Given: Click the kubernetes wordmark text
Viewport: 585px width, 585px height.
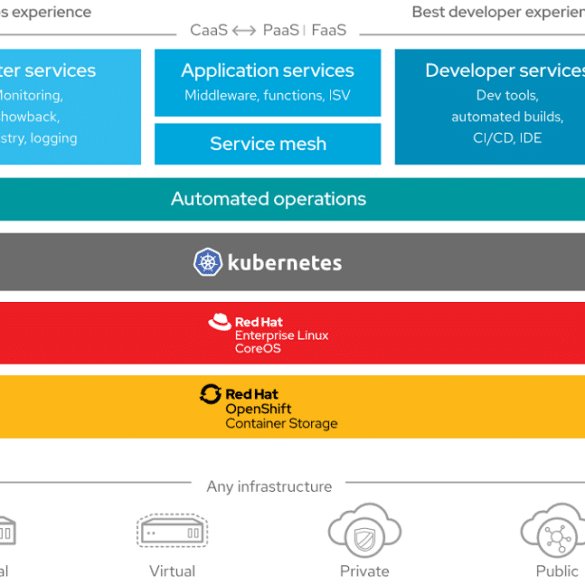Looking at the screenshot, I should point(285,263).
